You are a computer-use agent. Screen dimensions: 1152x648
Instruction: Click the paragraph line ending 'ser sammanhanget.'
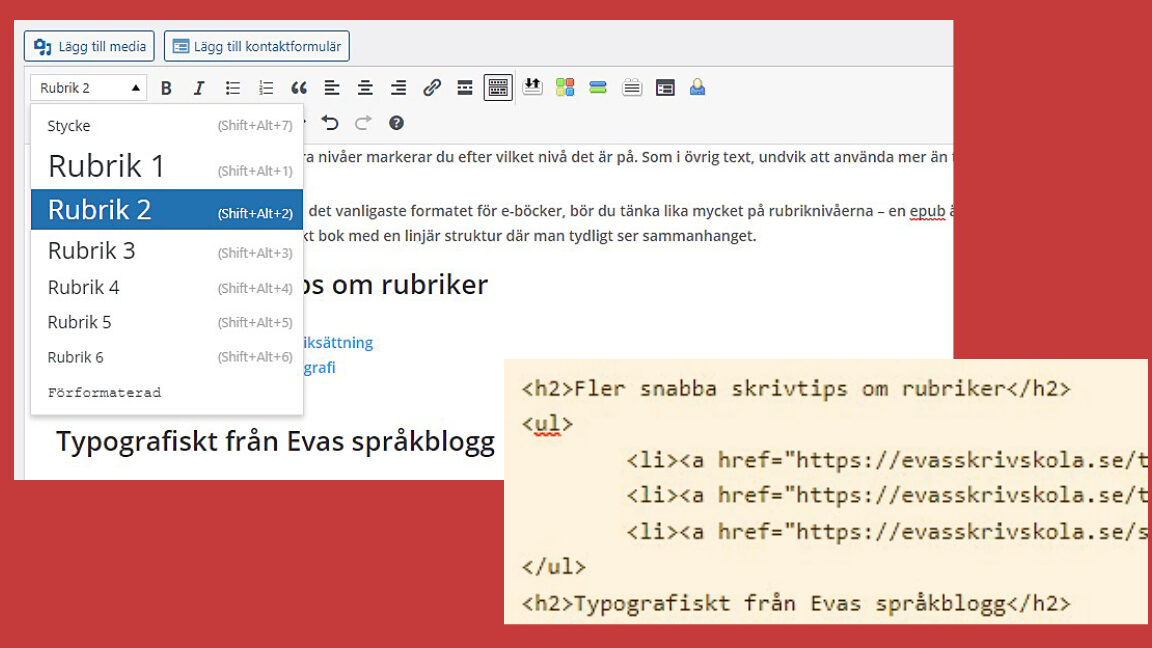(x=530, y=236)
